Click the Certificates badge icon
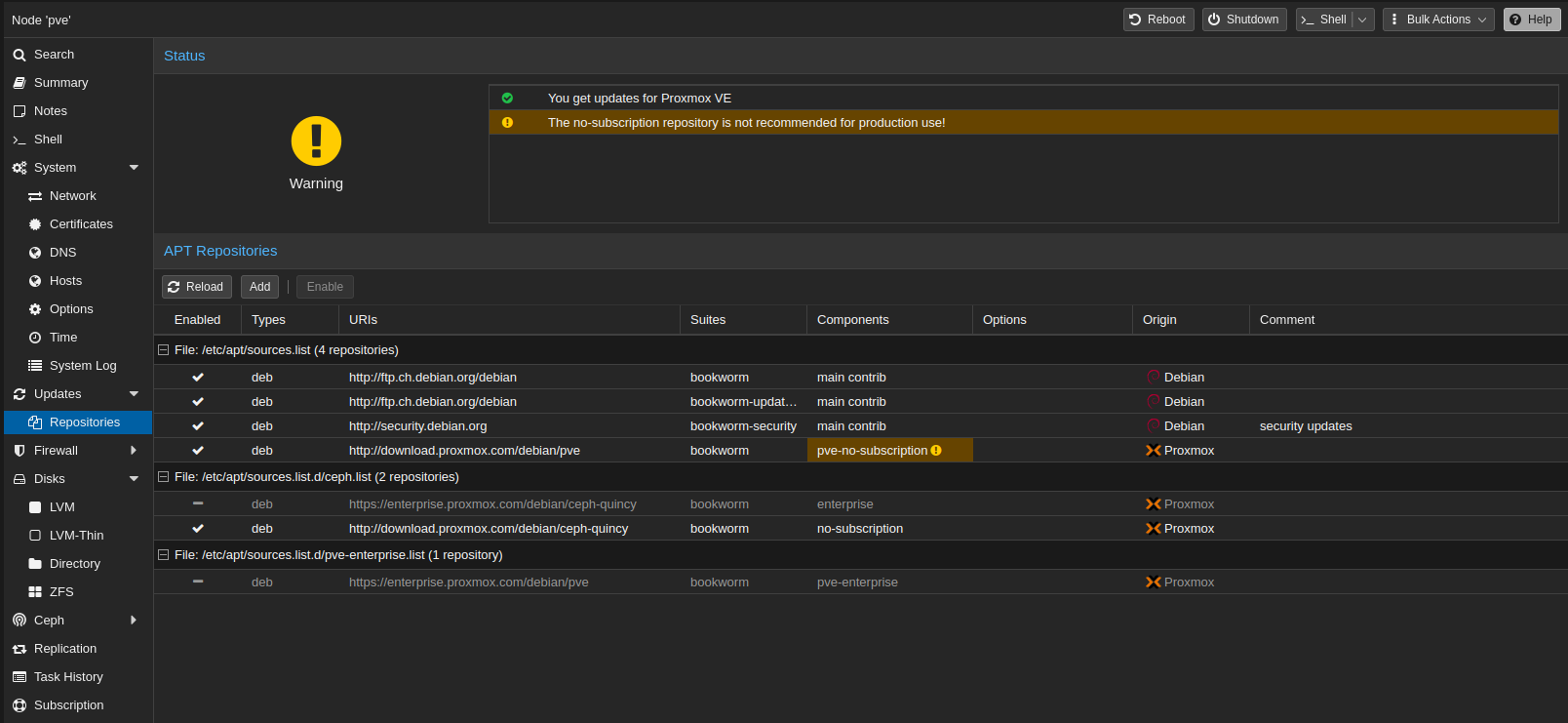1568x723 pixels. pyautogui.click(x=35, y=224)
